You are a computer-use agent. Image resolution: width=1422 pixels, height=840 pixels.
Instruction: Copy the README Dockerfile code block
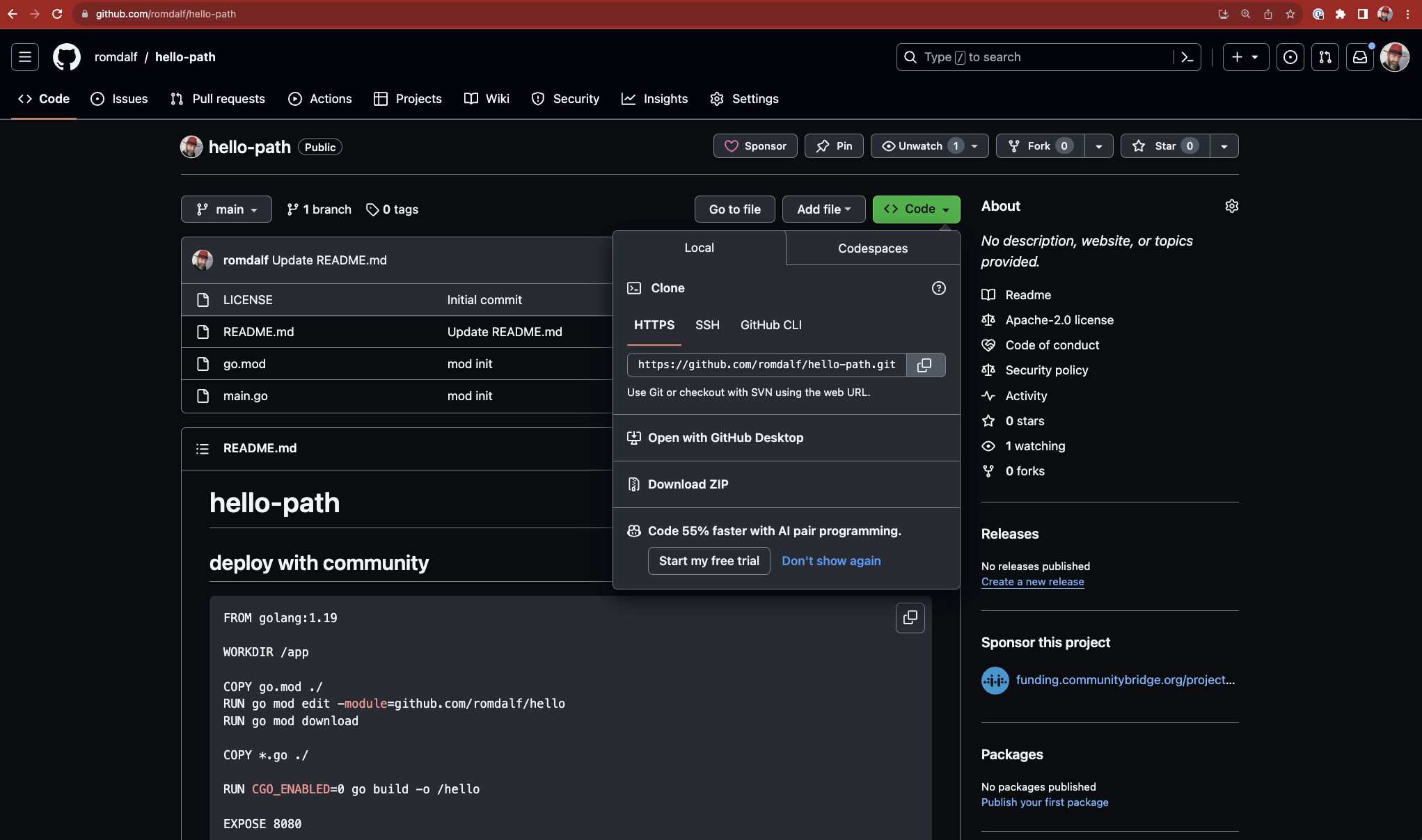(910, 617)
